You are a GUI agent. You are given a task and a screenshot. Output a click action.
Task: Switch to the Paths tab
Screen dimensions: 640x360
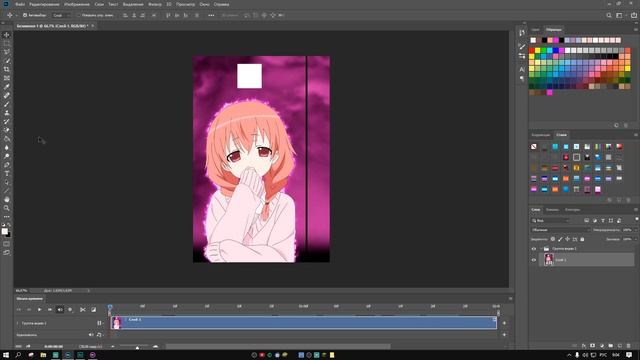[572, 210]
